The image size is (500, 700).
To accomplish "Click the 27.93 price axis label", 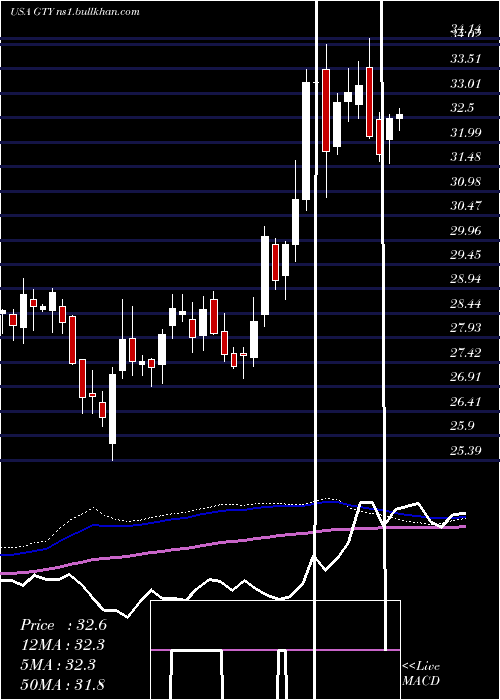I will (x=465, y=328).
